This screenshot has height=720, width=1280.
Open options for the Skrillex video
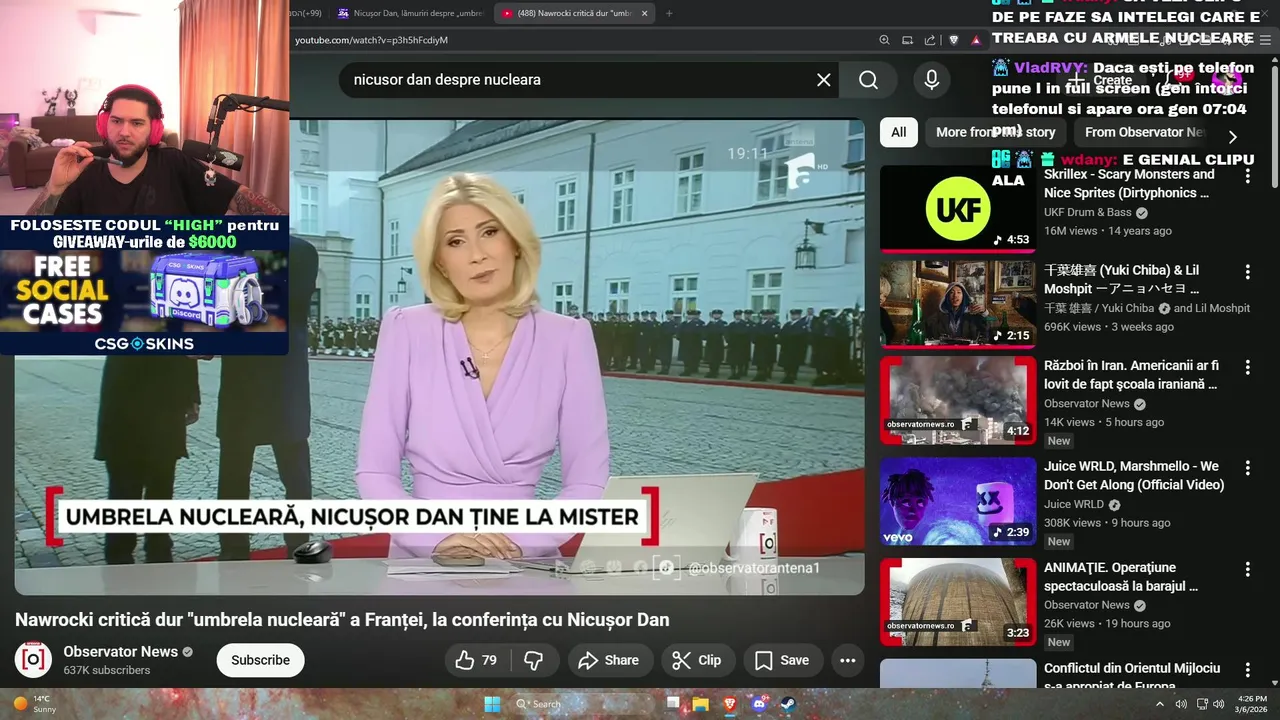point(1247,176)
